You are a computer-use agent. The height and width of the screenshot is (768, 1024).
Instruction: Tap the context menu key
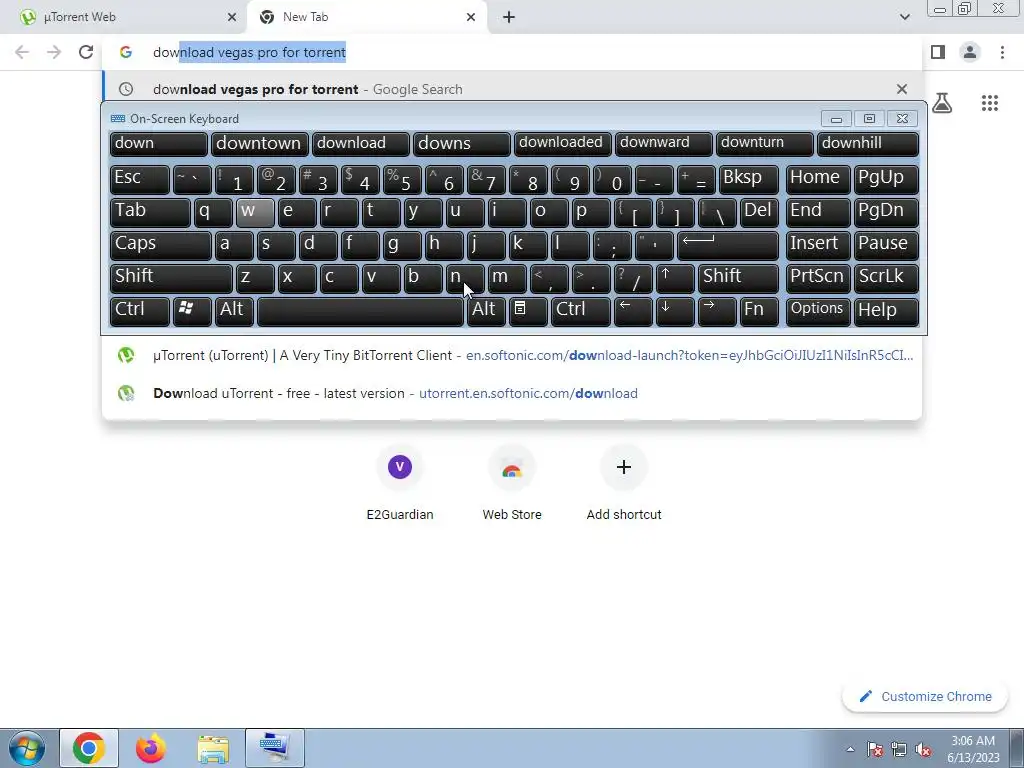click(x=528, y=312)
